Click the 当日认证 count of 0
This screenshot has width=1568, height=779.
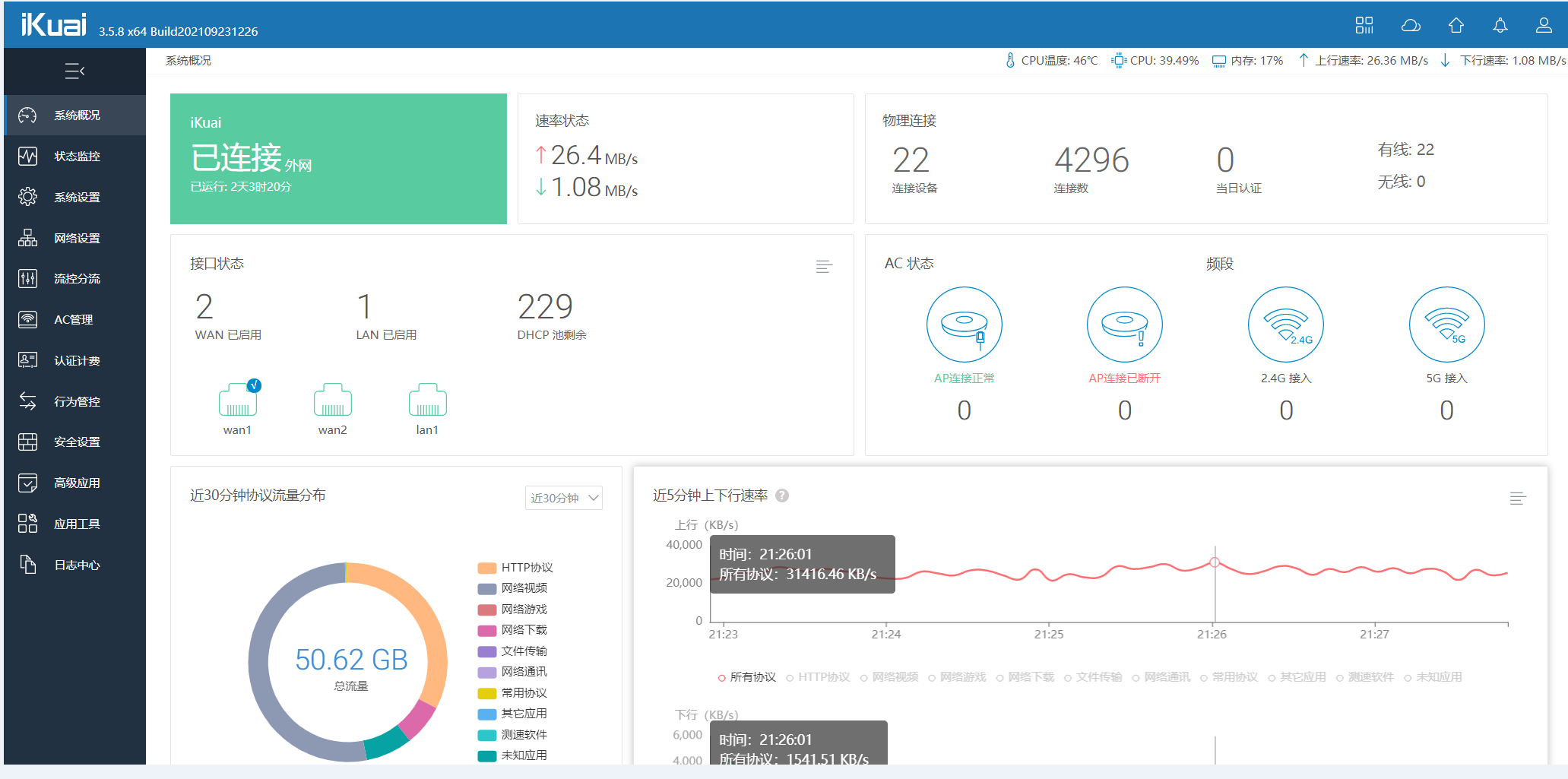tap(1225, 160)
